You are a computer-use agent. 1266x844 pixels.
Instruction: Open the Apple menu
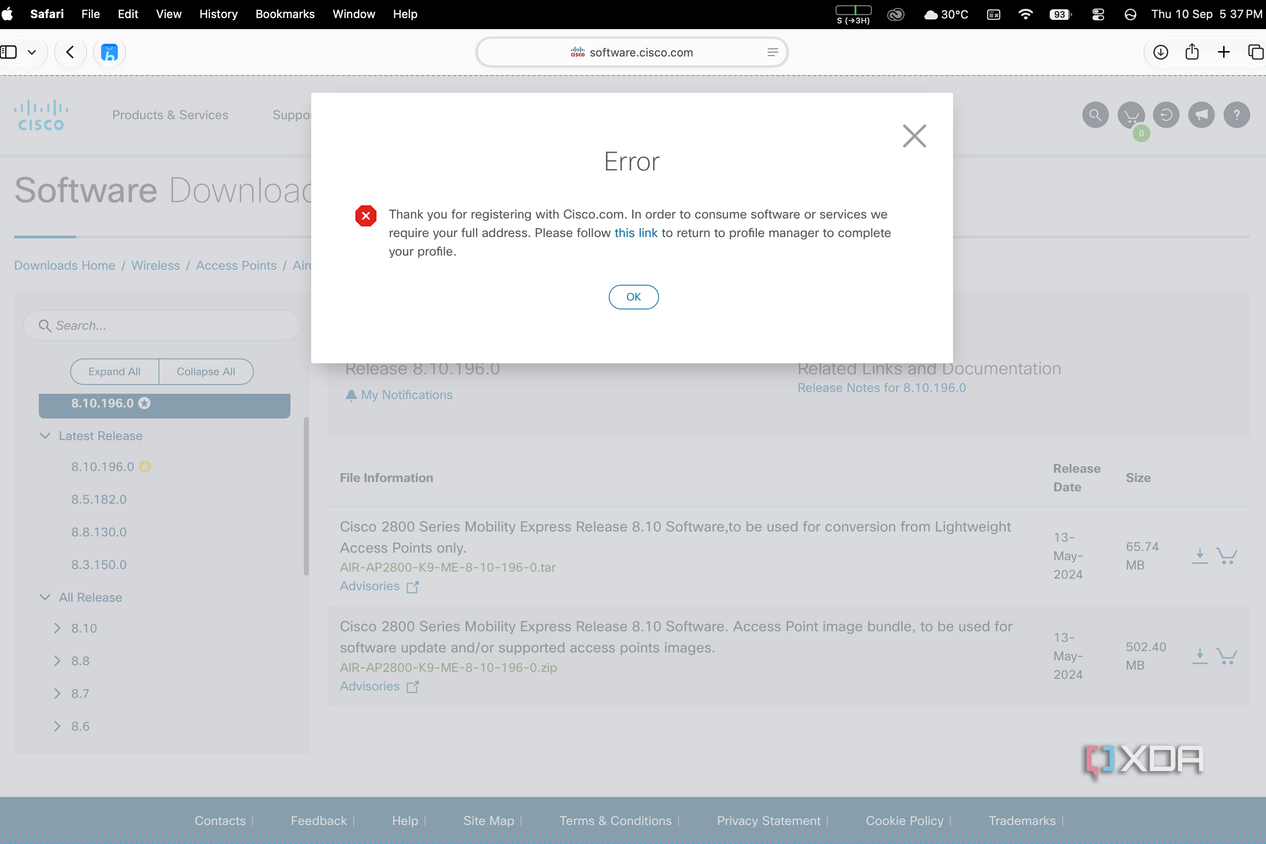click(x=8, y=14)
